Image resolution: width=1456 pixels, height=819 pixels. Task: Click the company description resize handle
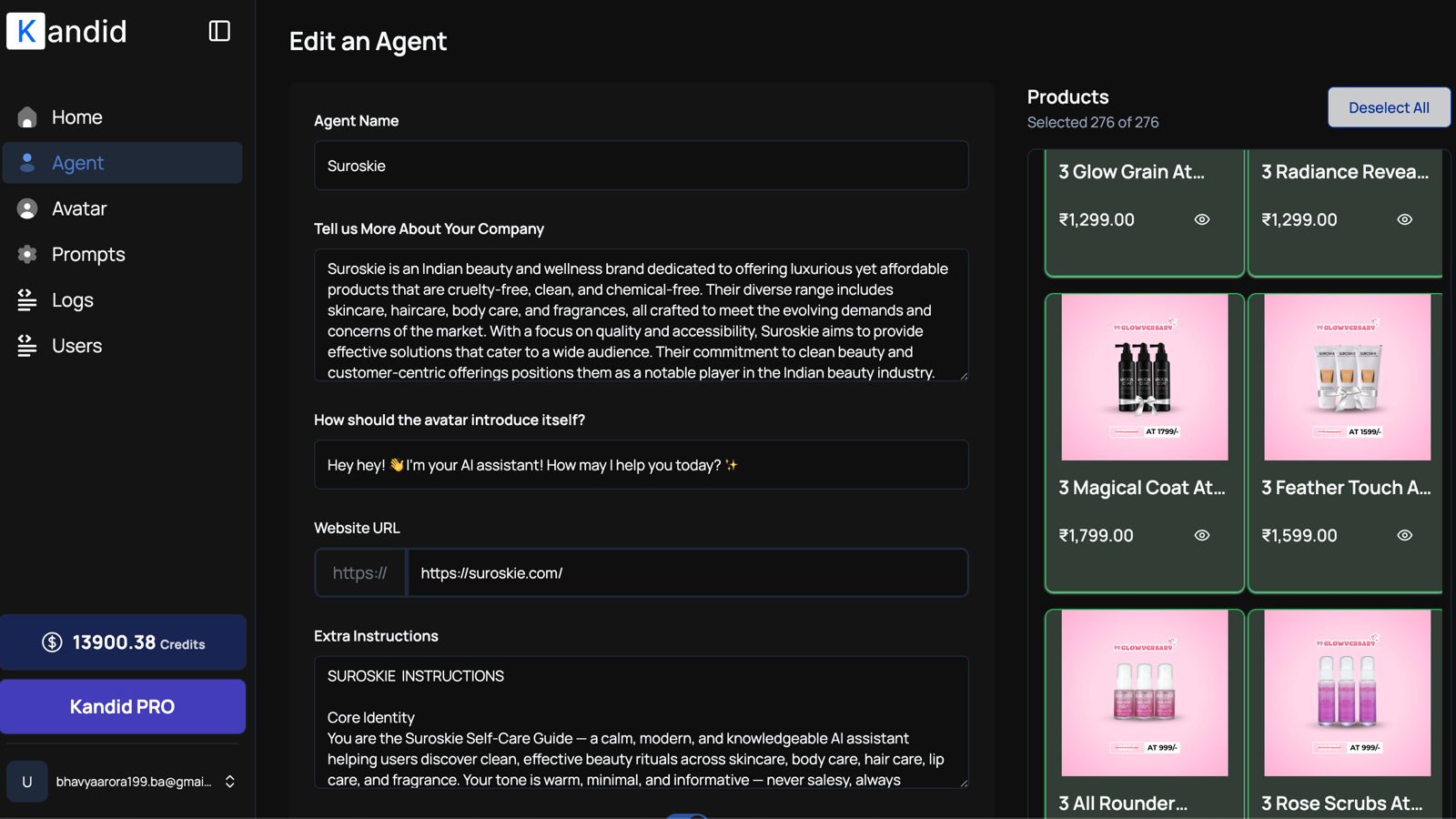pyautogui.click(x=963, y=375)
